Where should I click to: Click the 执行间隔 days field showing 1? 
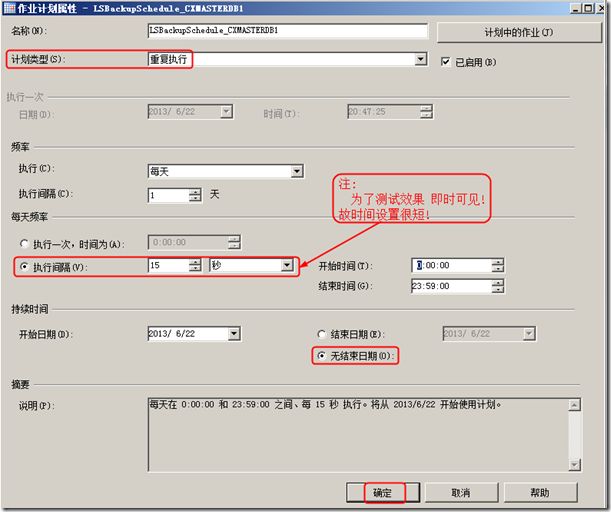(x=168, y=195)
